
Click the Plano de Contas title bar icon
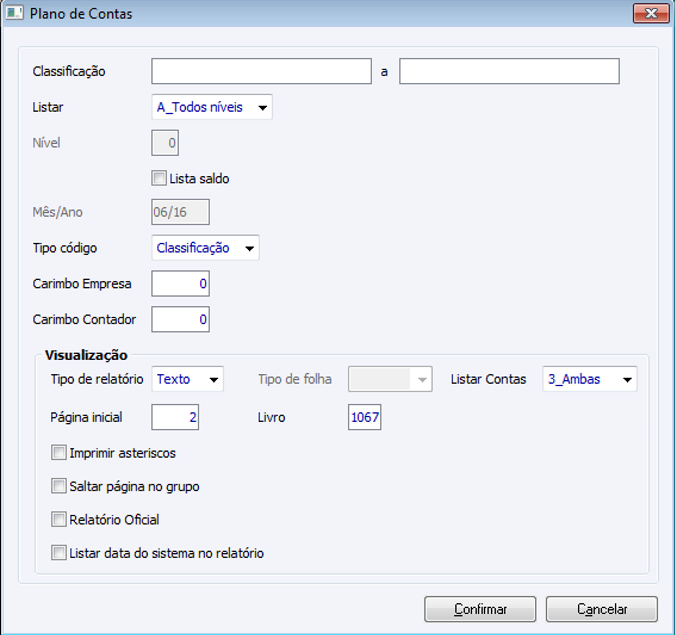click(14, 13)
